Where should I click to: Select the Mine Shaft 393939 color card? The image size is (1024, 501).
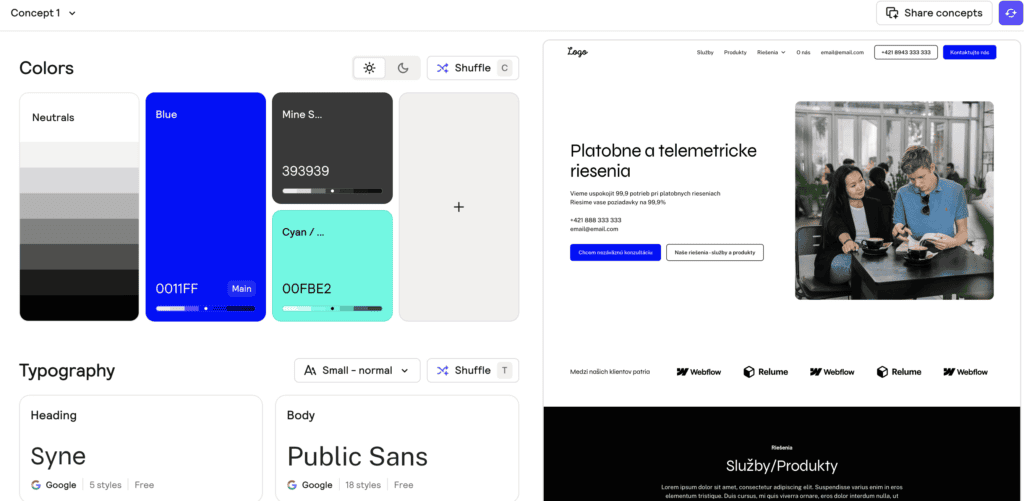[332, 148]
